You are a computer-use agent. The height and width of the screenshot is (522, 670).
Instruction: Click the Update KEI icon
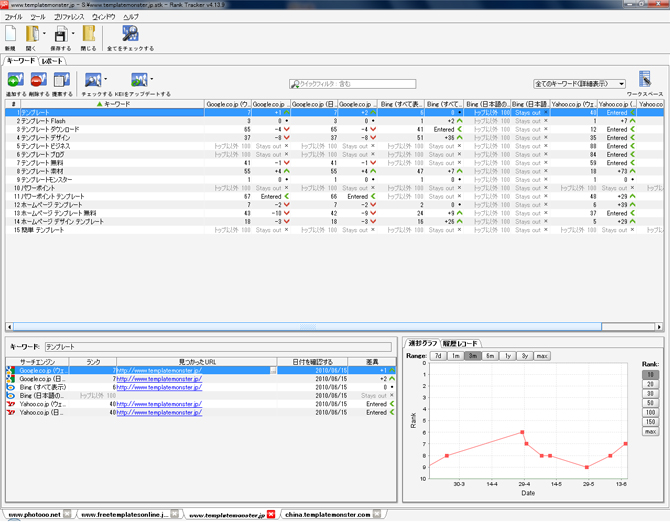click(x=139, y=80)
